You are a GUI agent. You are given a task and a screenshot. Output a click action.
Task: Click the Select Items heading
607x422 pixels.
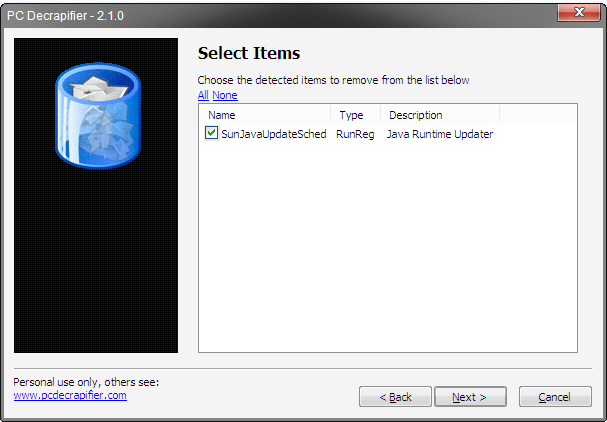point(249,53)
